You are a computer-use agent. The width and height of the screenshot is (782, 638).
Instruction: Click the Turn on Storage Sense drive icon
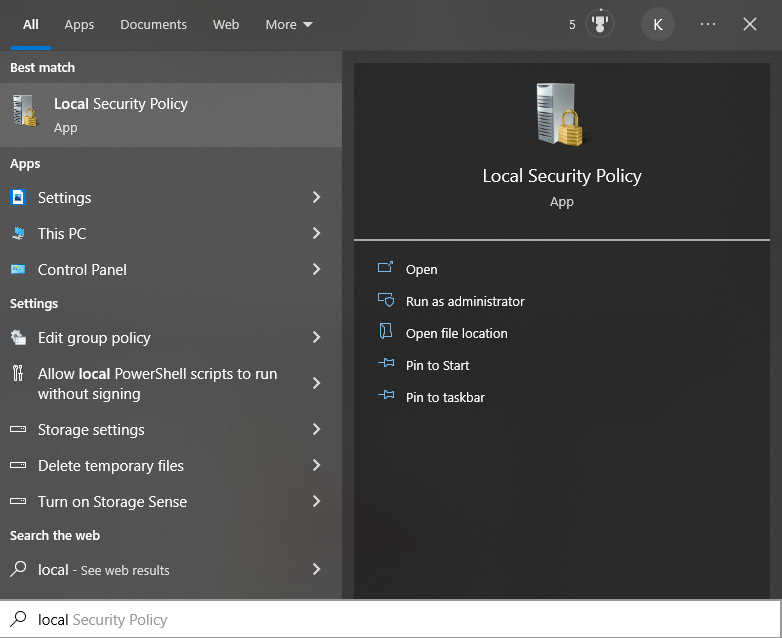pos(18,501)
